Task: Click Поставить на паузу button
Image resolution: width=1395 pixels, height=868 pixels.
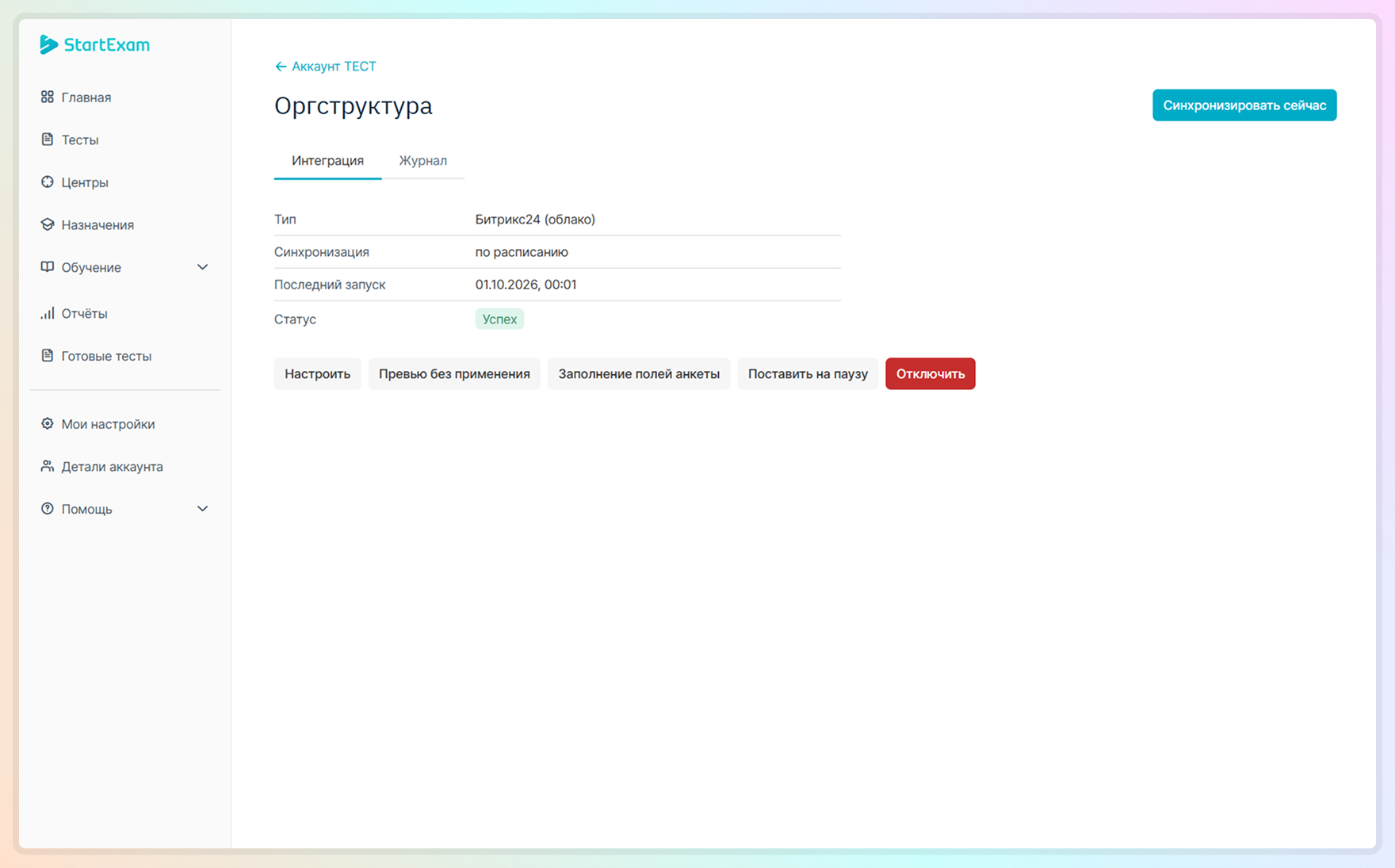Action: 808,373
